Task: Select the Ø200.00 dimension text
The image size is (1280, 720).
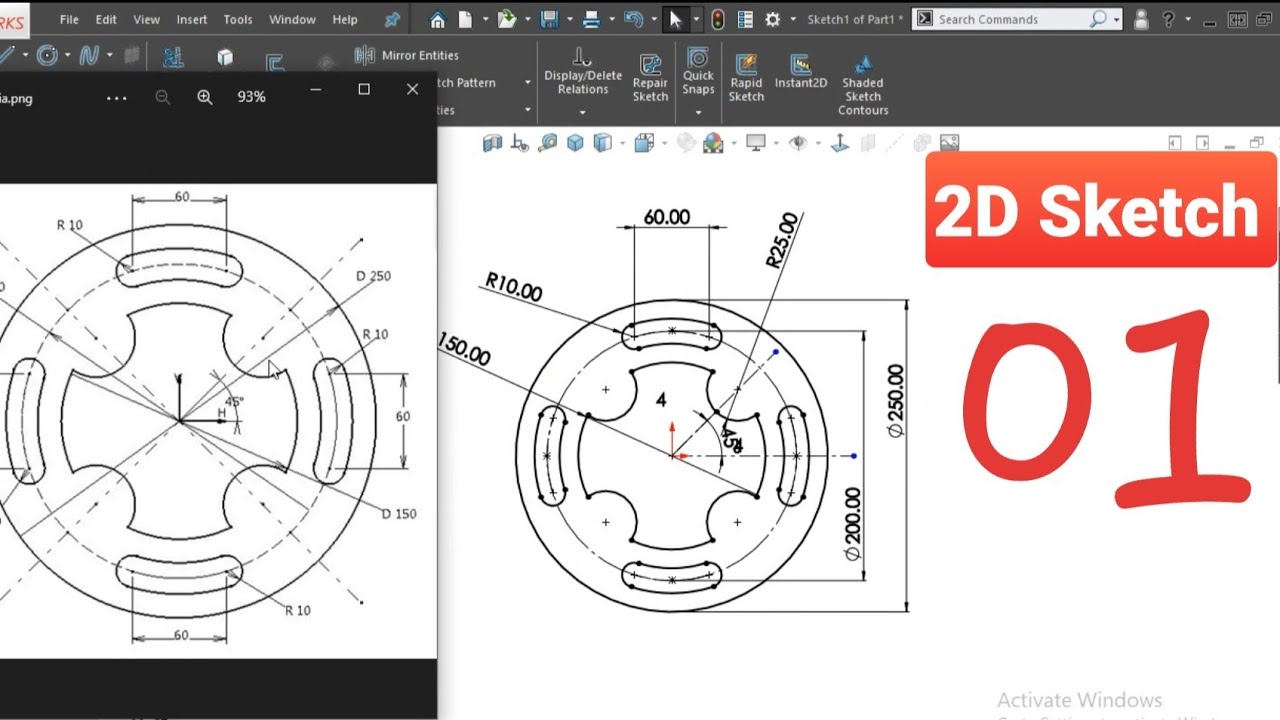Action: coord(853,523)
